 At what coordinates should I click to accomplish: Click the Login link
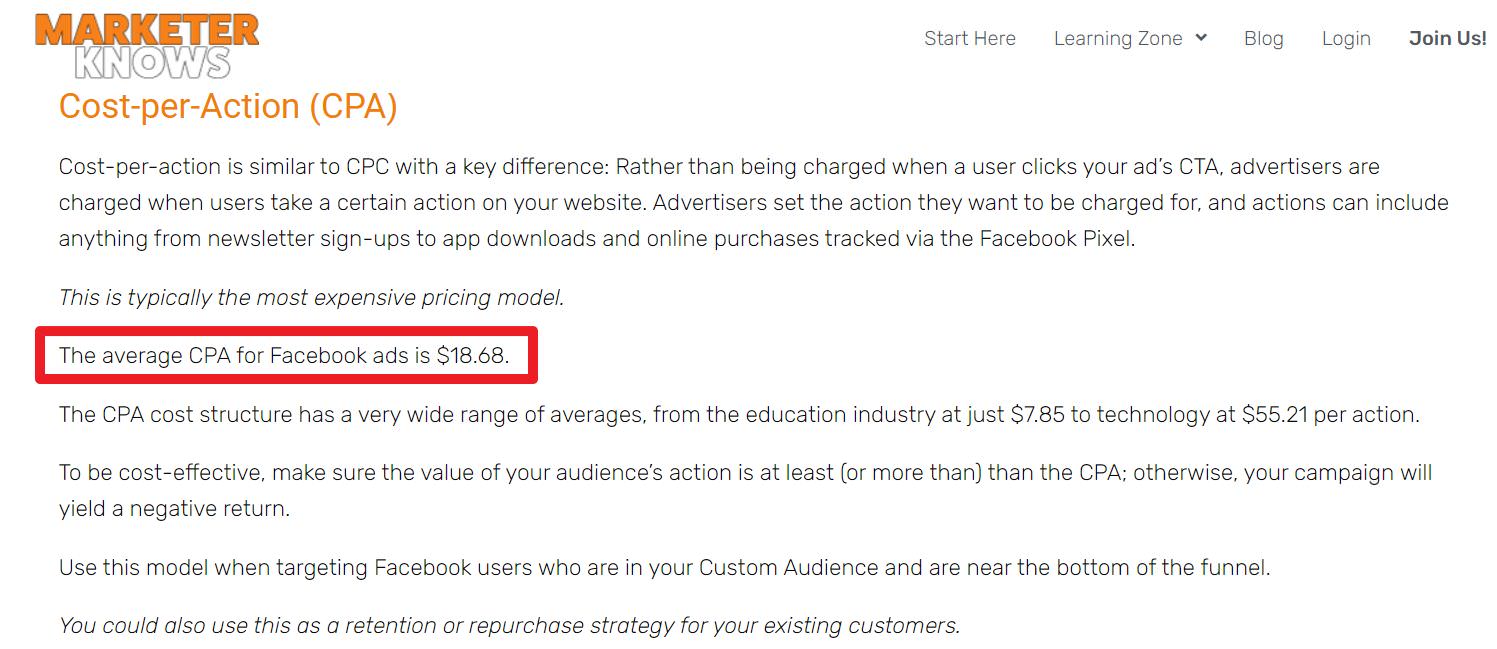pyautogui.click(x=1345, y=38)
